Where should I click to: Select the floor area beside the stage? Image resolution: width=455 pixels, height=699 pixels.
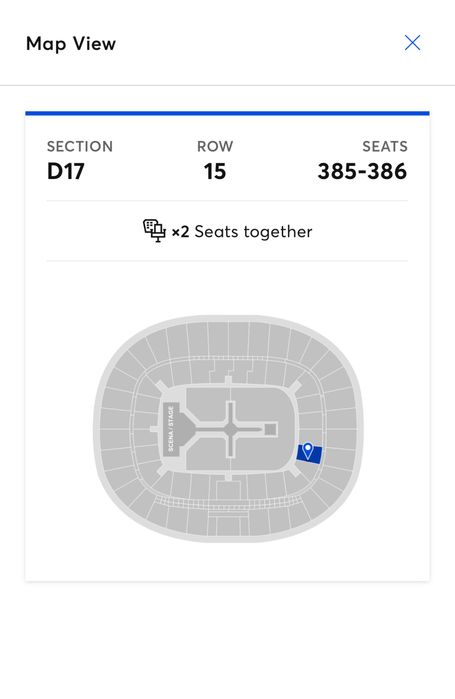click(207, 401)
